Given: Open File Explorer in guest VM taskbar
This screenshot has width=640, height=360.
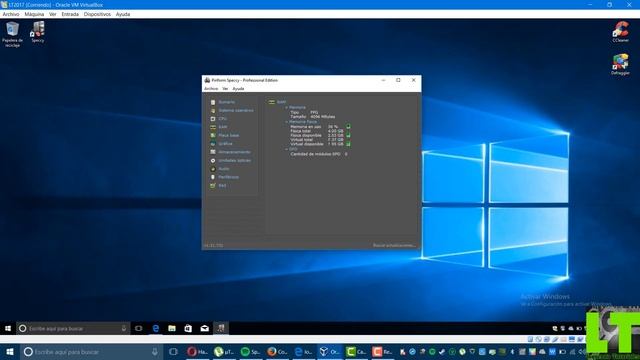Looking at the screenshot, I should [172, 328].
